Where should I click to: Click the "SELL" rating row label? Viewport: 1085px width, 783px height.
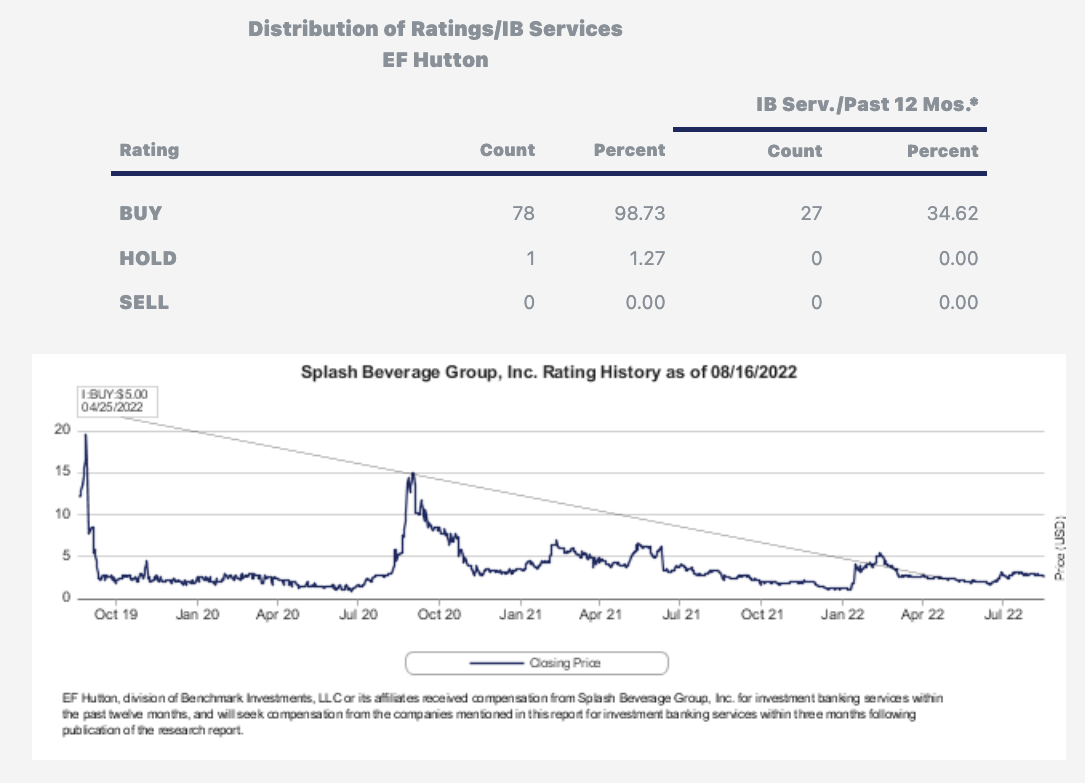click(144, 303)
